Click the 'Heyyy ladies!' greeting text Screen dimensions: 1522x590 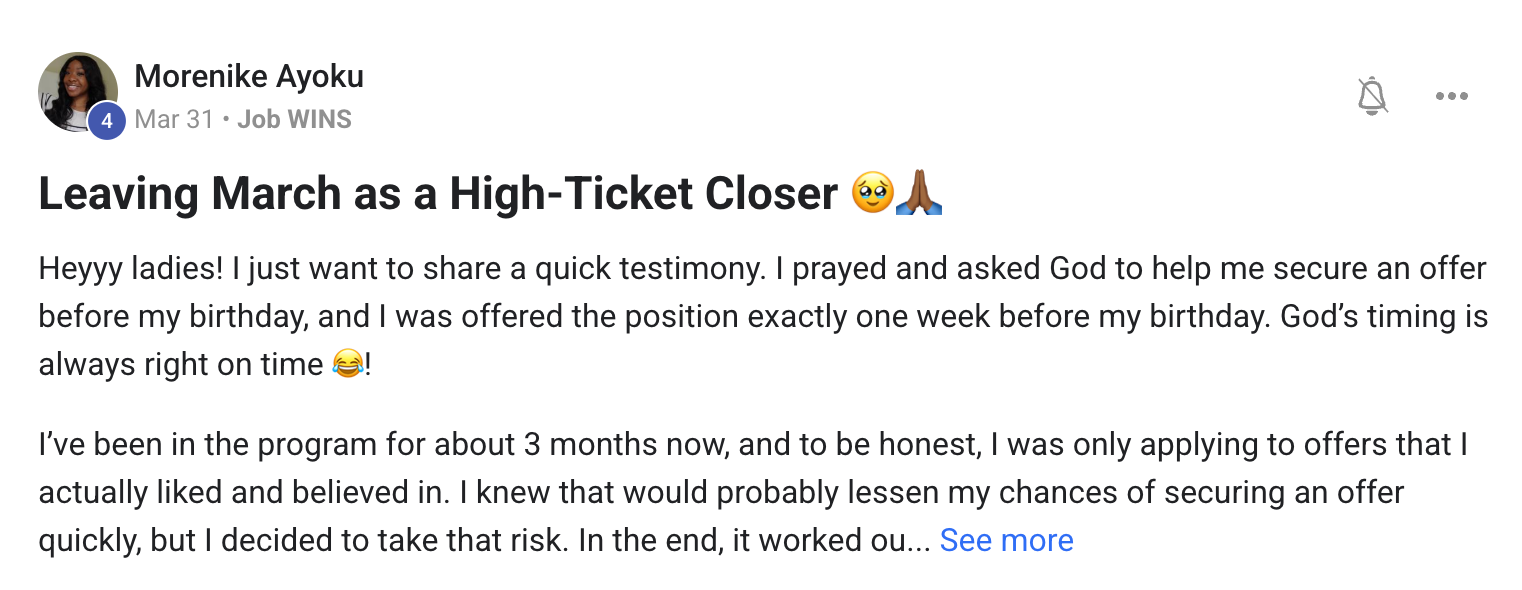tap(132, 269)
